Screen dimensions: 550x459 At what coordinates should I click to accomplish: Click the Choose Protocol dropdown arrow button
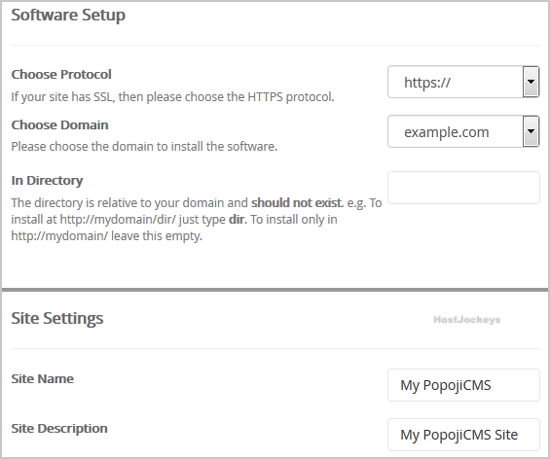[531, 82]
